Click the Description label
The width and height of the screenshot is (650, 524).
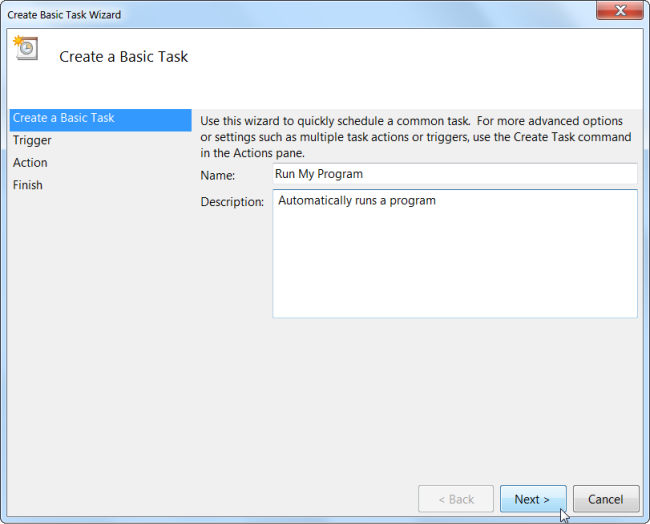tap(232, 202)
